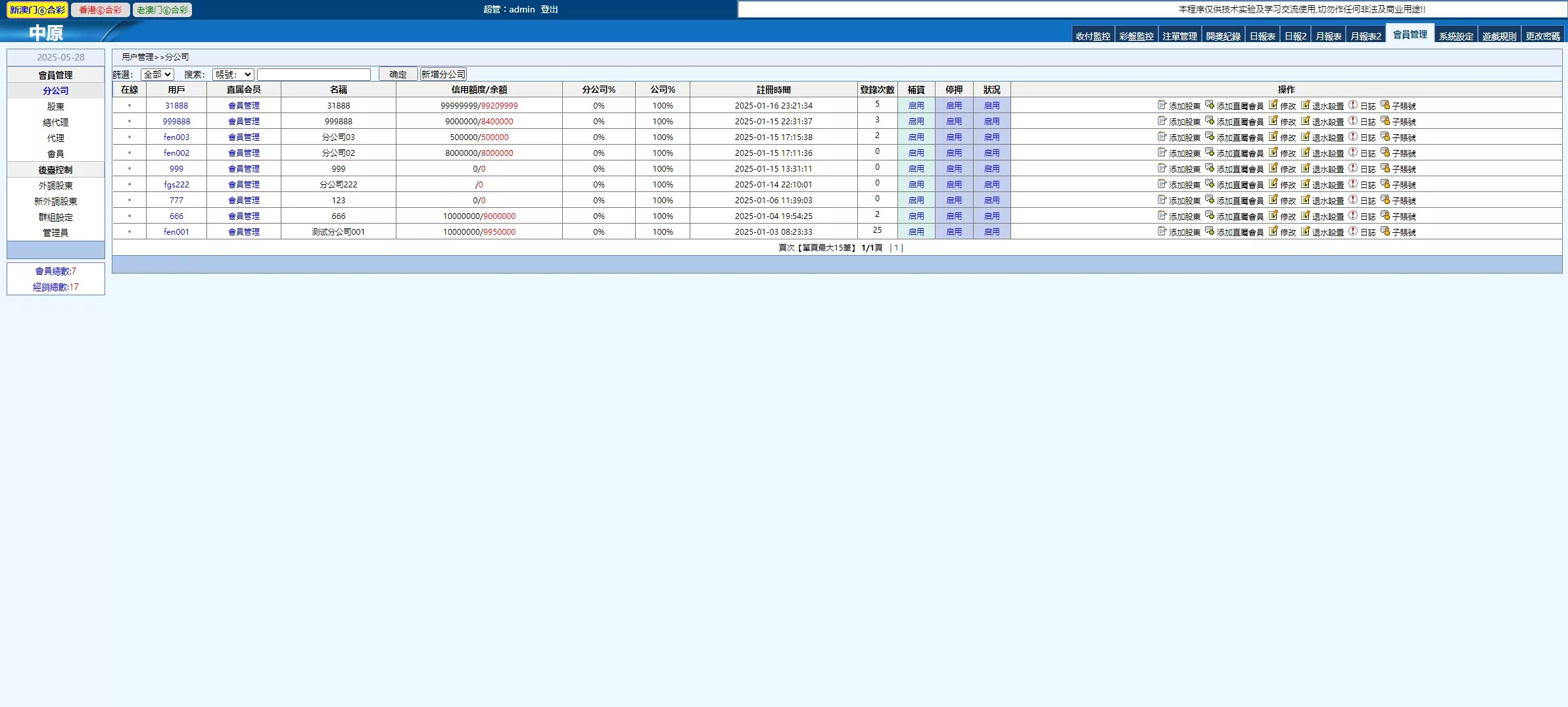Open the 系統設定 tab in top navigation
Image resolution: width=1568 pixels, height=707 pixels.
(1456, 36)
